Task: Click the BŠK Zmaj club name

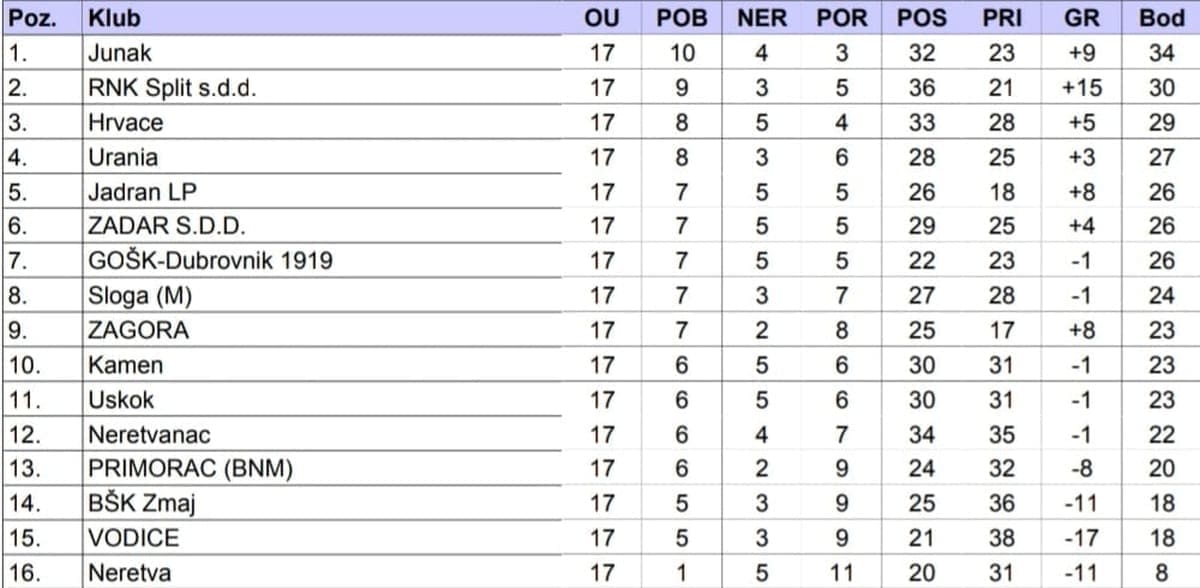Action: 142,503
